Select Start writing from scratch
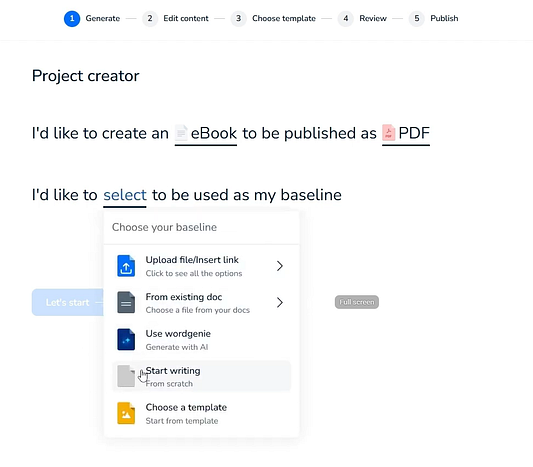 [202, 376]
